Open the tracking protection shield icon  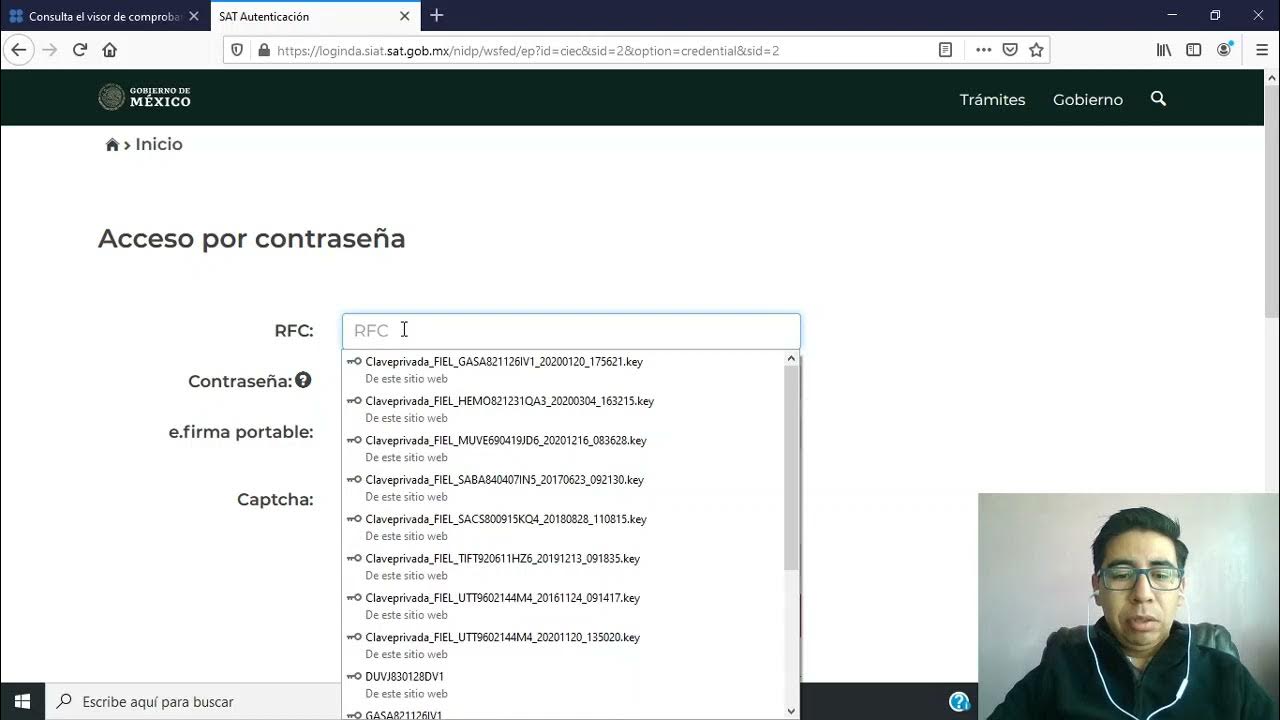pyautogui.click(x=237, y=50)
